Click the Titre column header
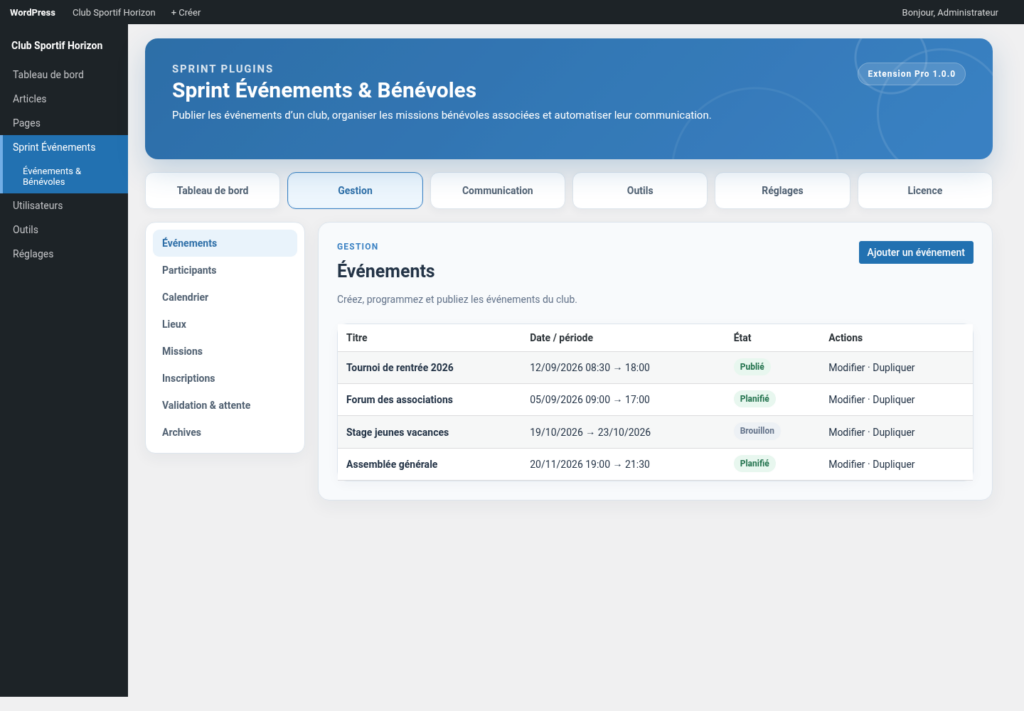 [357, 338]
